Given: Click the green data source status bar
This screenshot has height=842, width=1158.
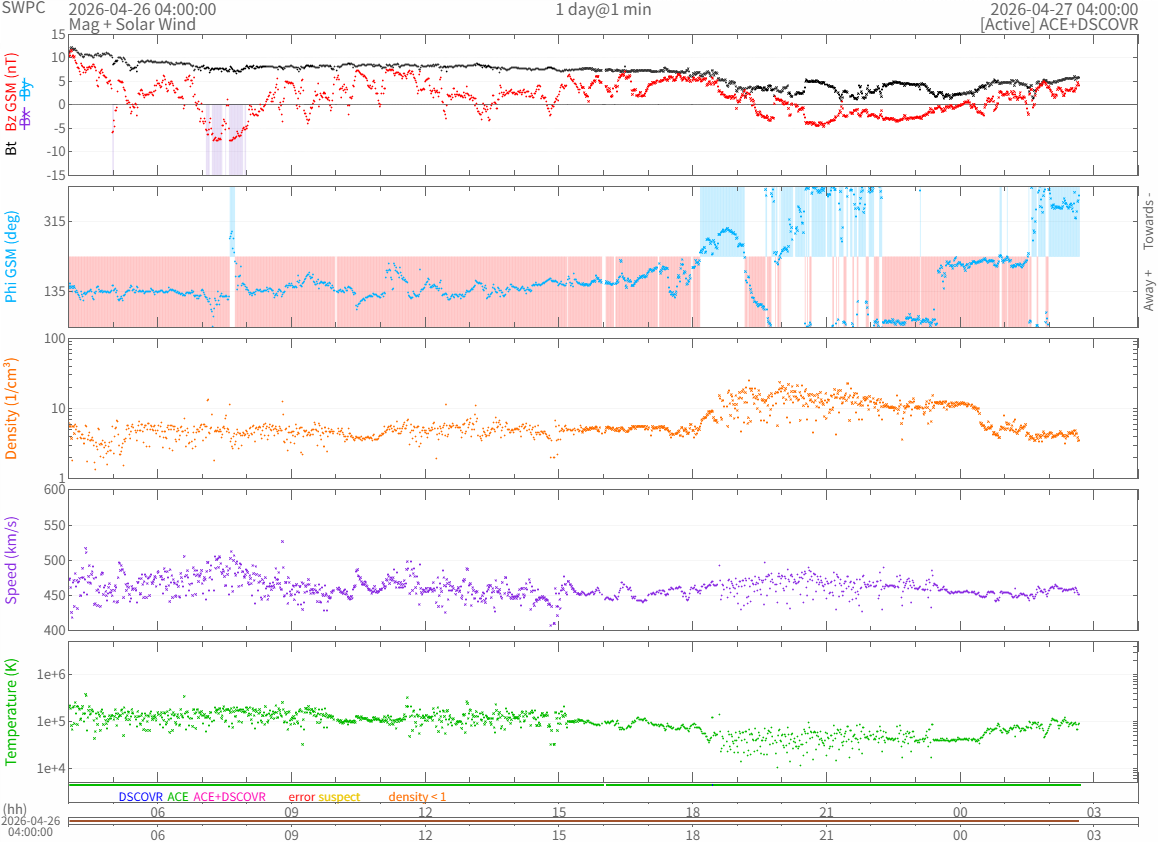Looking at the screenshot, I should 575,784.
